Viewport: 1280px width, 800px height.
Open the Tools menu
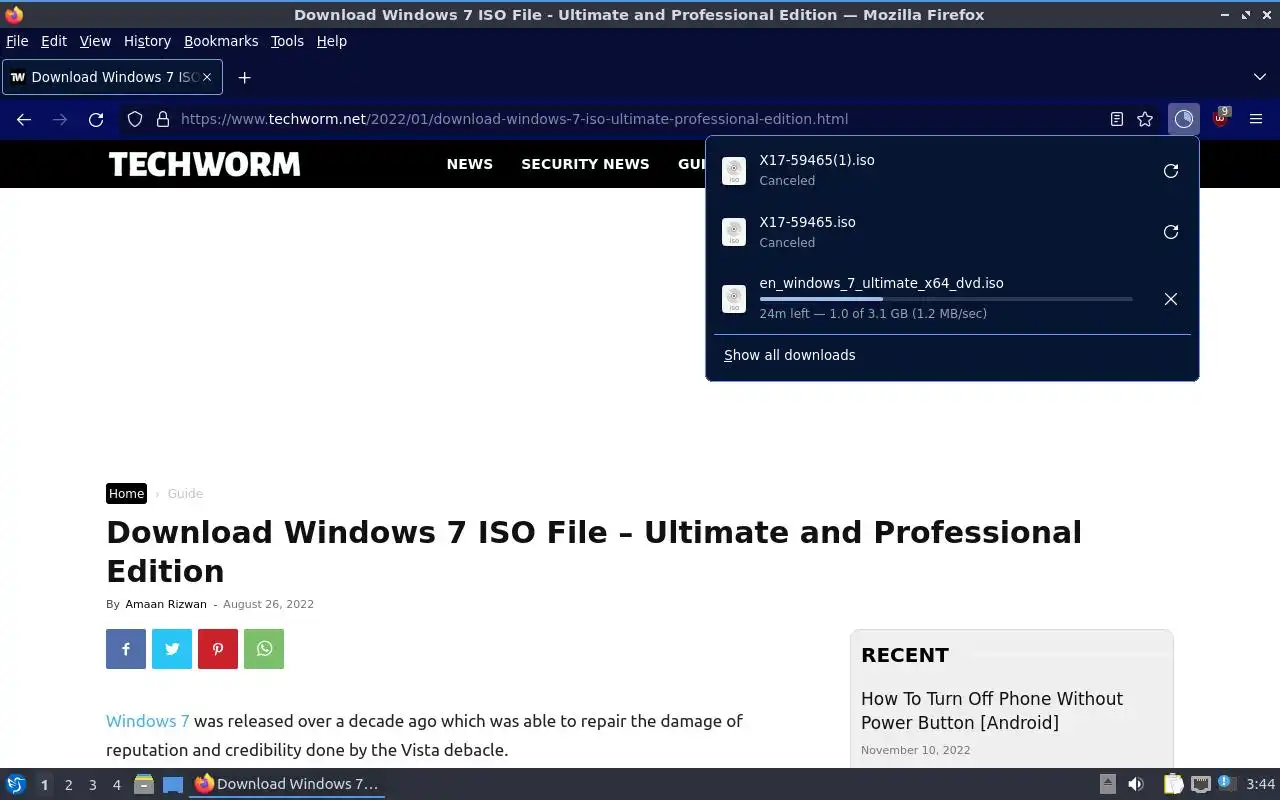pyautogui.click(x=287, y=41)
